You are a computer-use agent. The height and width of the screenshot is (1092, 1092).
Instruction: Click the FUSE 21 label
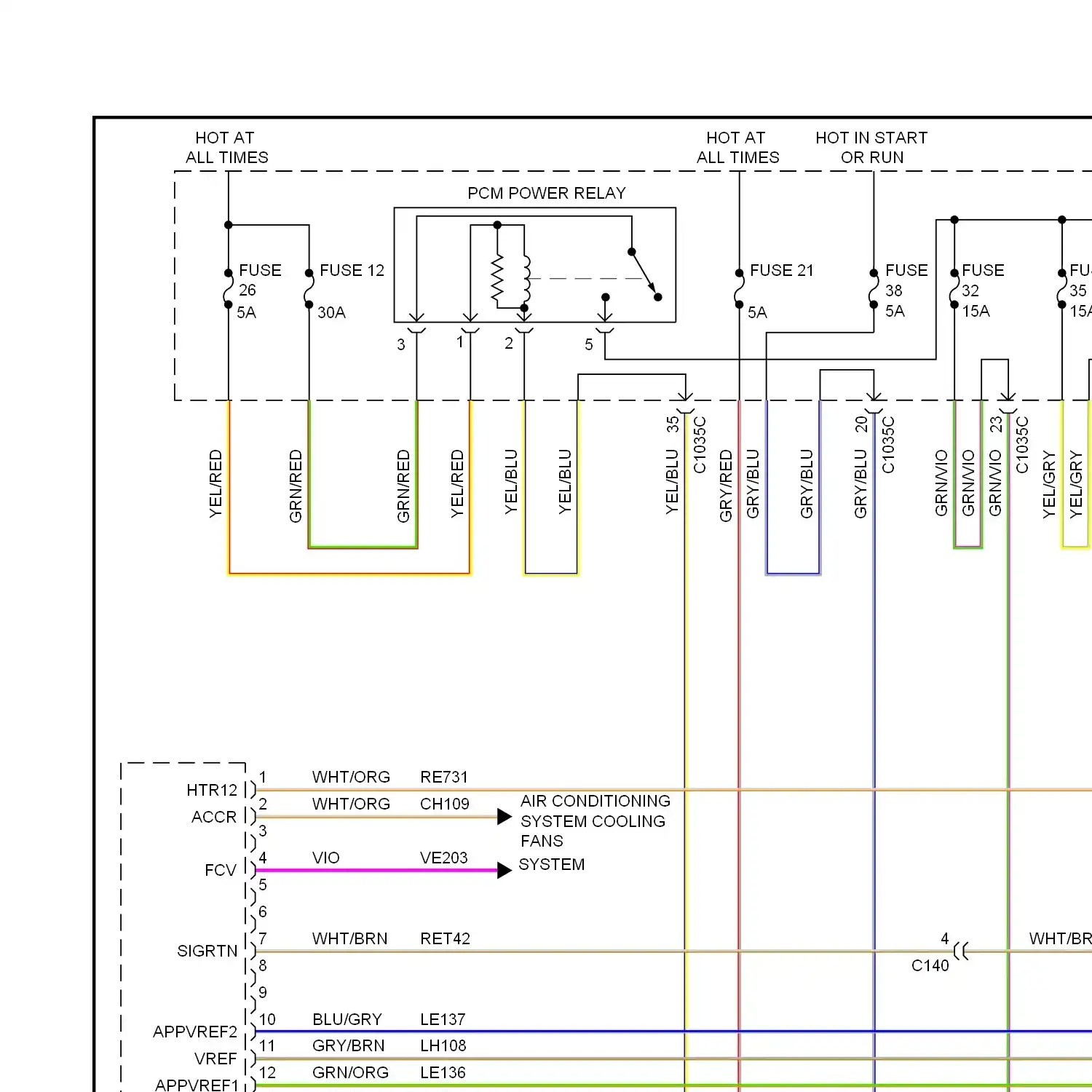click(781, 270)
